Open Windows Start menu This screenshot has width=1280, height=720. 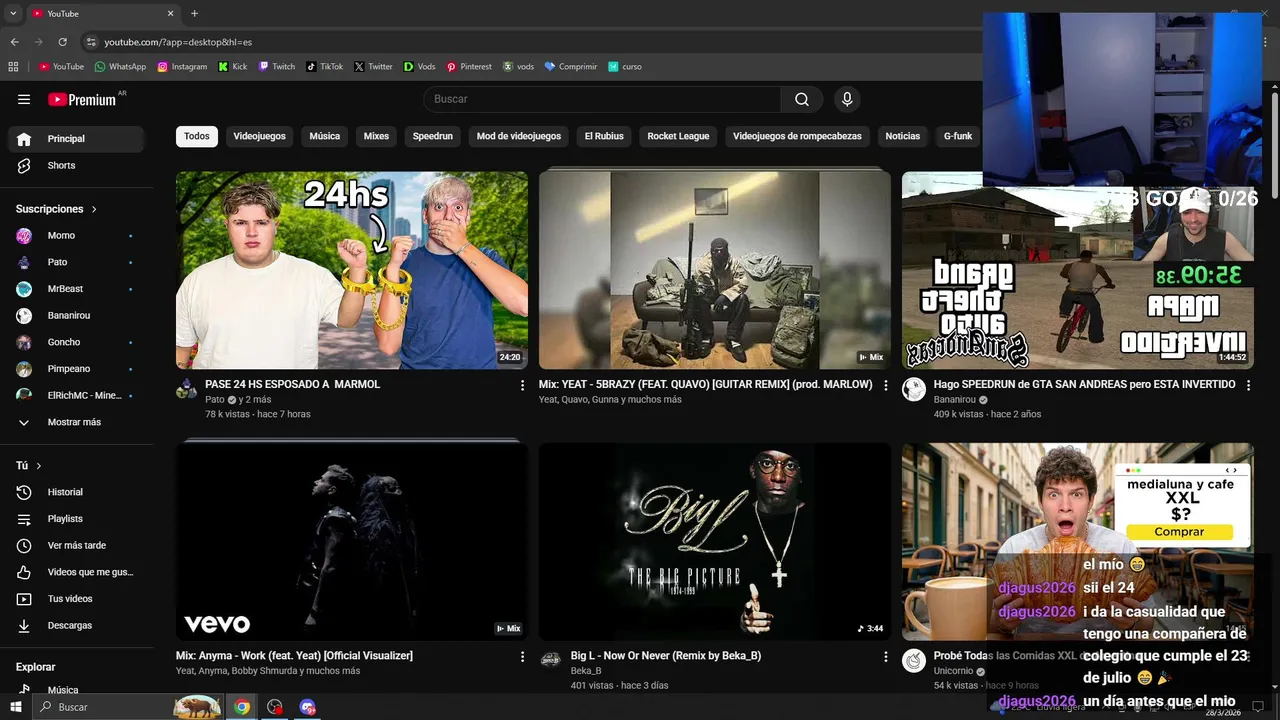point(15,707)
